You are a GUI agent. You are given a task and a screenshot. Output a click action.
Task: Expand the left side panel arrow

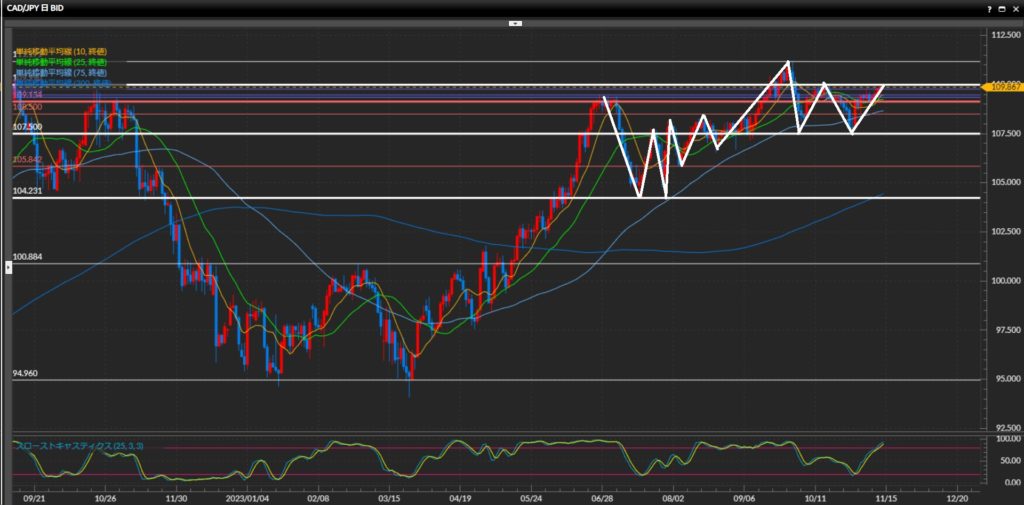click(x=10, y=266)
